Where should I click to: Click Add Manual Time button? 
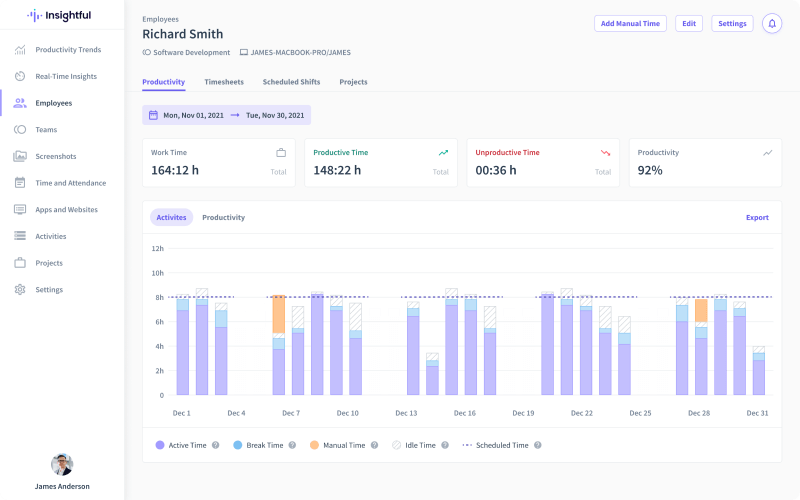tap(630, 23)
